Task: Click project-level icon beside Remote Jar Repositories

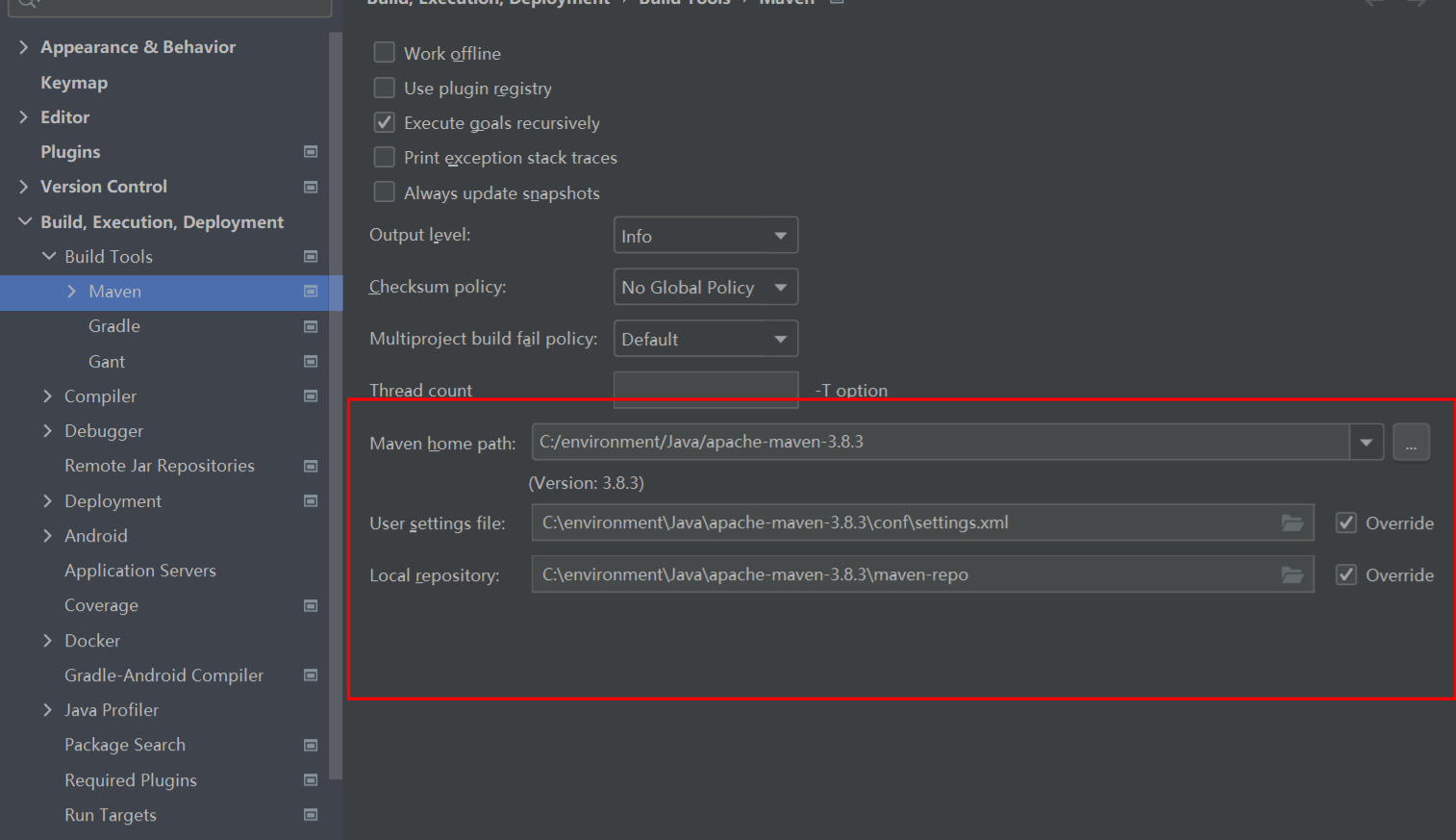Action: point(311,467)
